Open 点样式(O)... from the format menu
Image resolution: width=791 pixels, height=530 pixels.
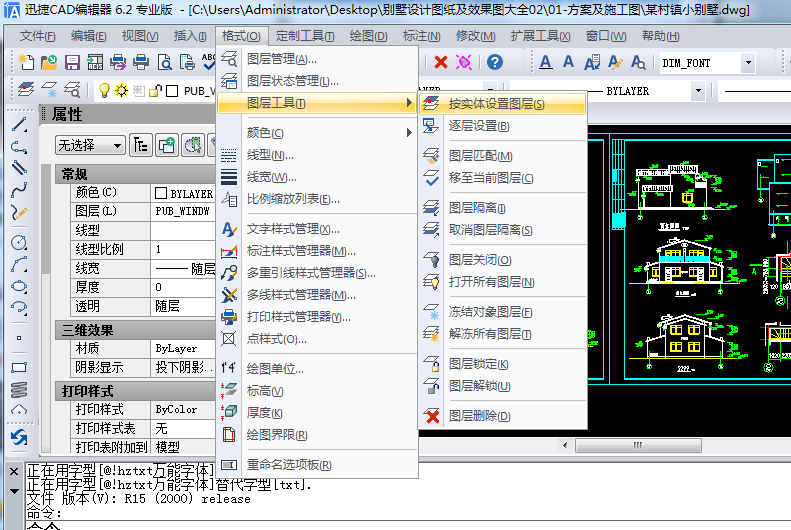coord(317,339)
